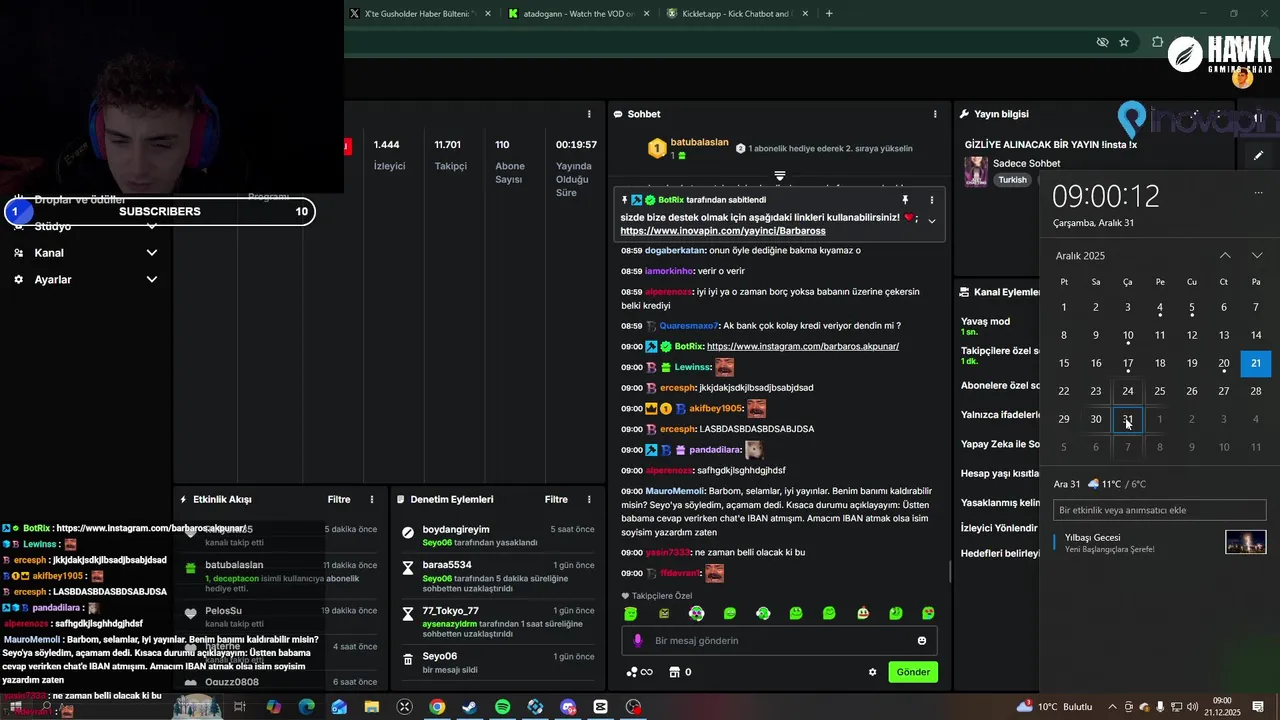Image resolution: width=1280 pixels, height=720 pixels.
Task: Click the message input field
Action: pos(780,641)
